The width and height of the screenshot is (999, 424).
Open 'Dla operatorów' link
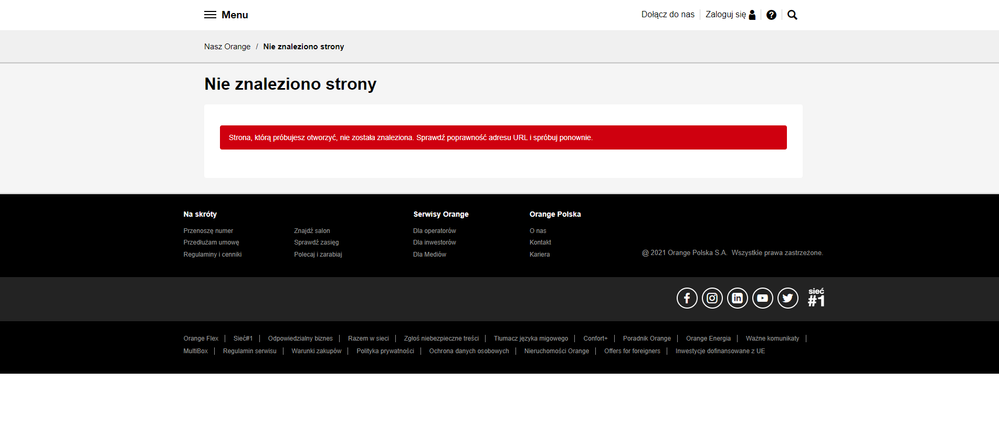[434, 230]
